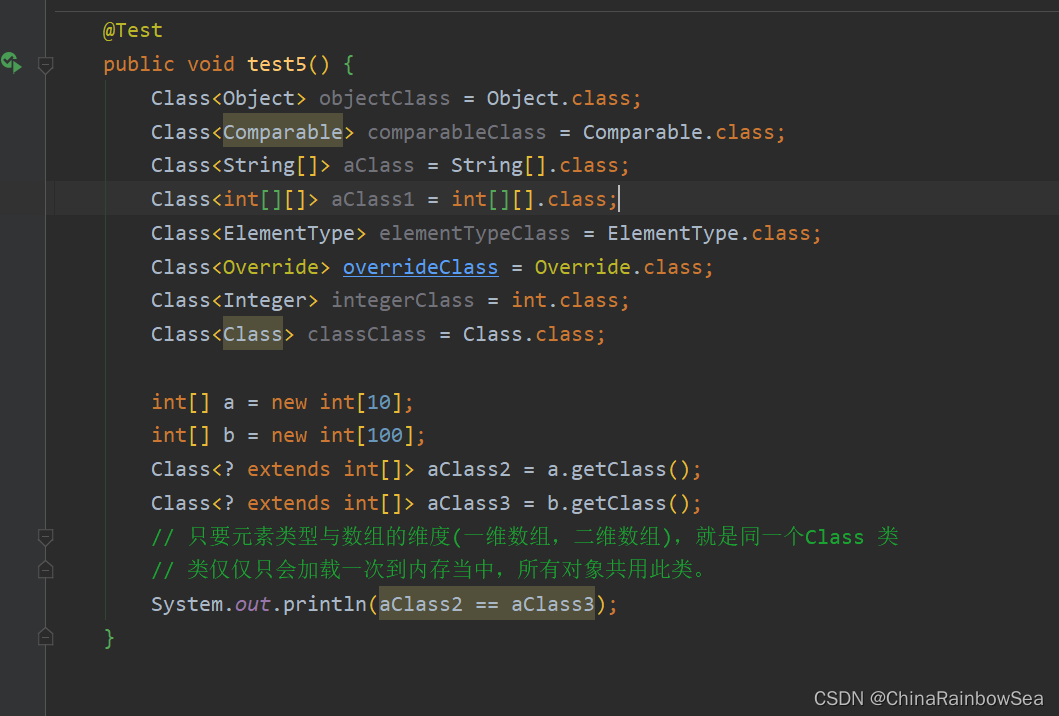Click the println method call

pos(324,604)
